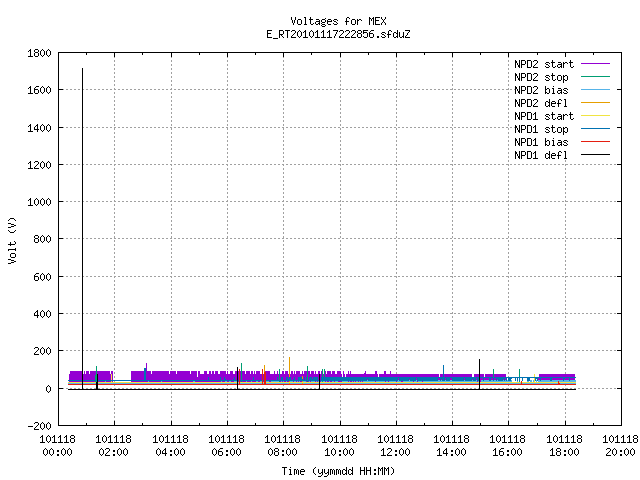Click the '101118 06:00' x-axis tick label
Image resolution: width=640 pixels, height=480 pixels.
[x=227, y=446]
